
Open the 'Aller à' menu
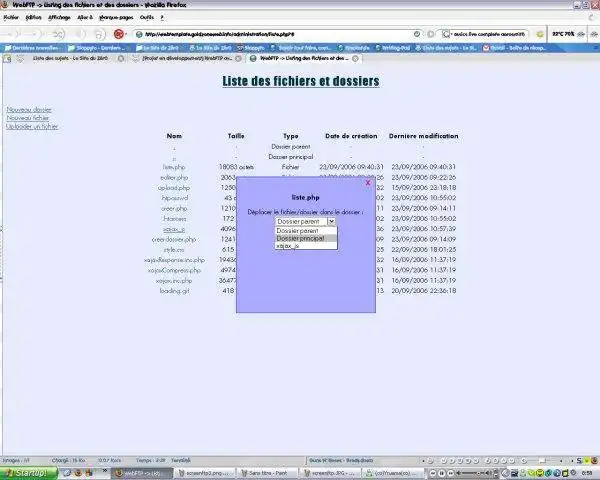(x=85, y=17)
